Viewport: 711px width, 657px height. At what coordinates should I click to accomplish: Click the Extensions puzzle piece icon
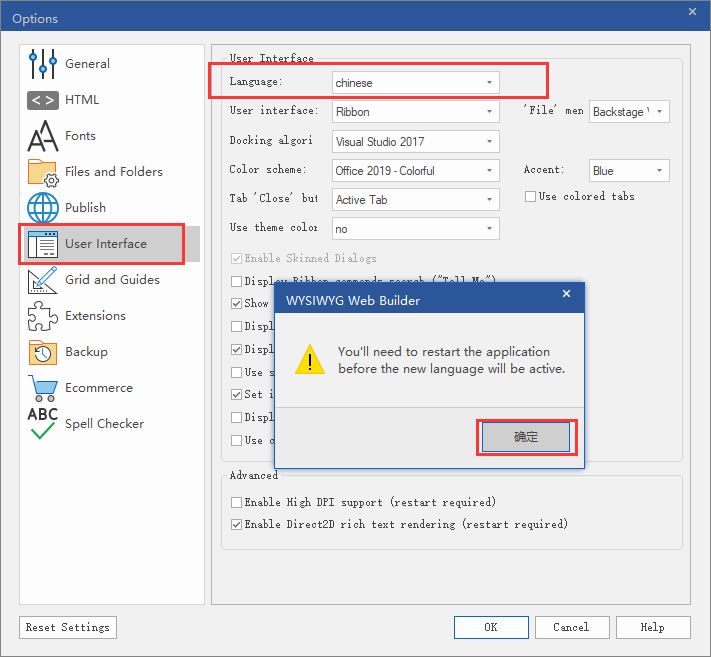43,316
